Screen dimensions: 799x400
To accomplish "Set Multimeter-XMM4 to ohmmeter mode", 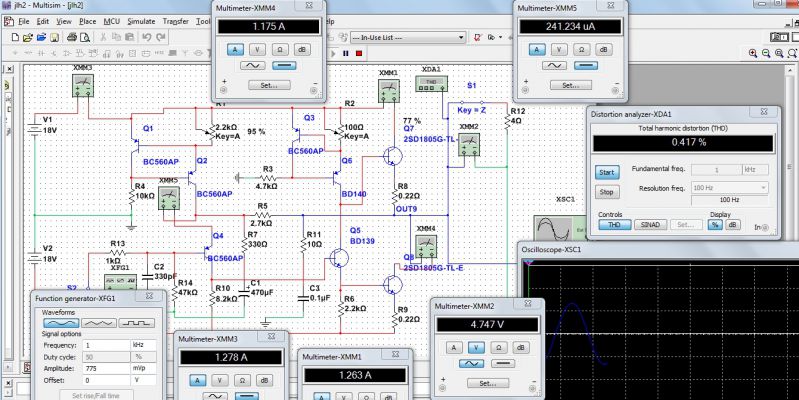I will point(280,49).
